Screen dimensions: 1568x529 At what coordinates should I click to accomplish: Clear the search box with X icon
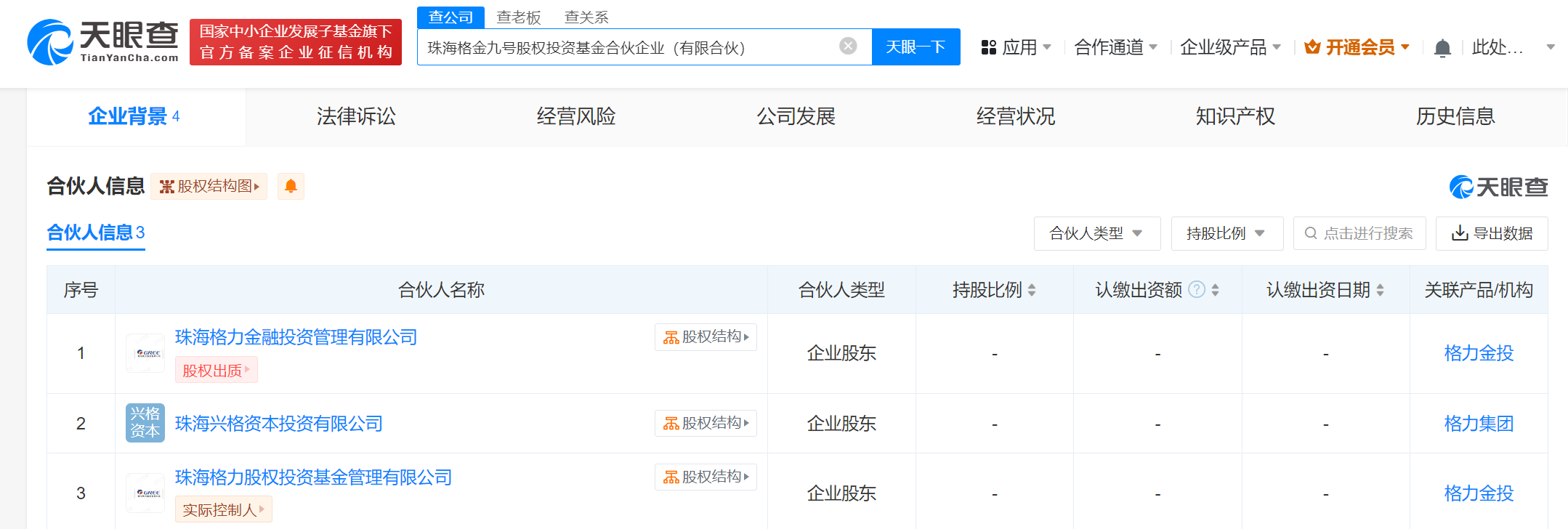(x=848, y=47)
